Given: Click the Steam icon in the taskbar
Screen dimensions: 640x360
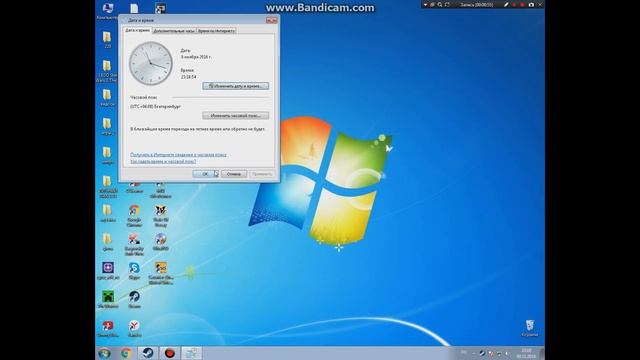Looking at the screenshot, I should tap(148, 353).
